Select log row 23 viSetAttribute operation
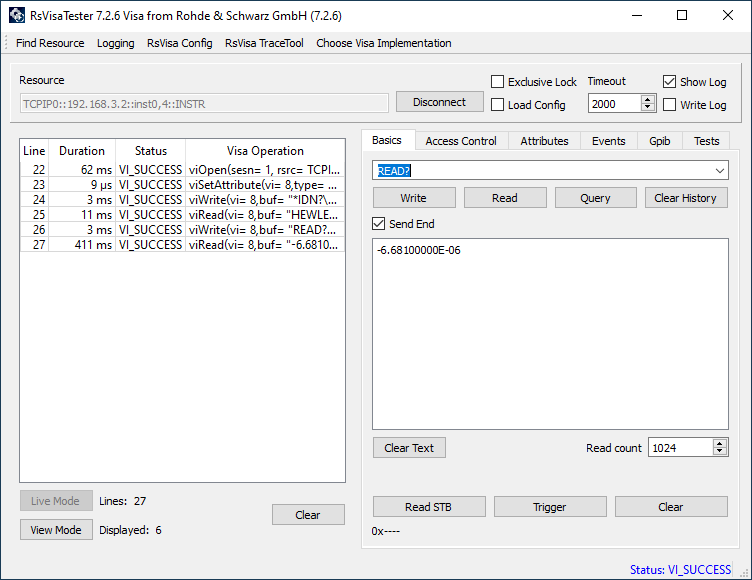The height and width of the screenshot is (580, 752). [182, 185]
